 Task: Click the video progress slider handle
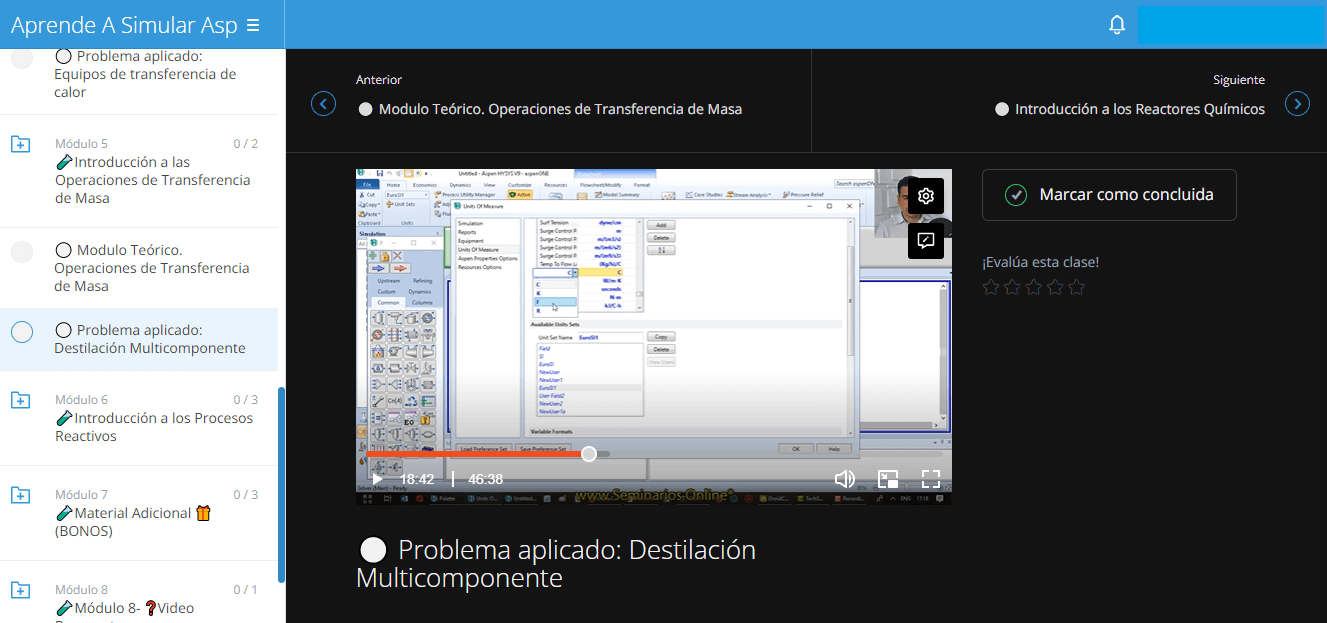coord(589,454)
